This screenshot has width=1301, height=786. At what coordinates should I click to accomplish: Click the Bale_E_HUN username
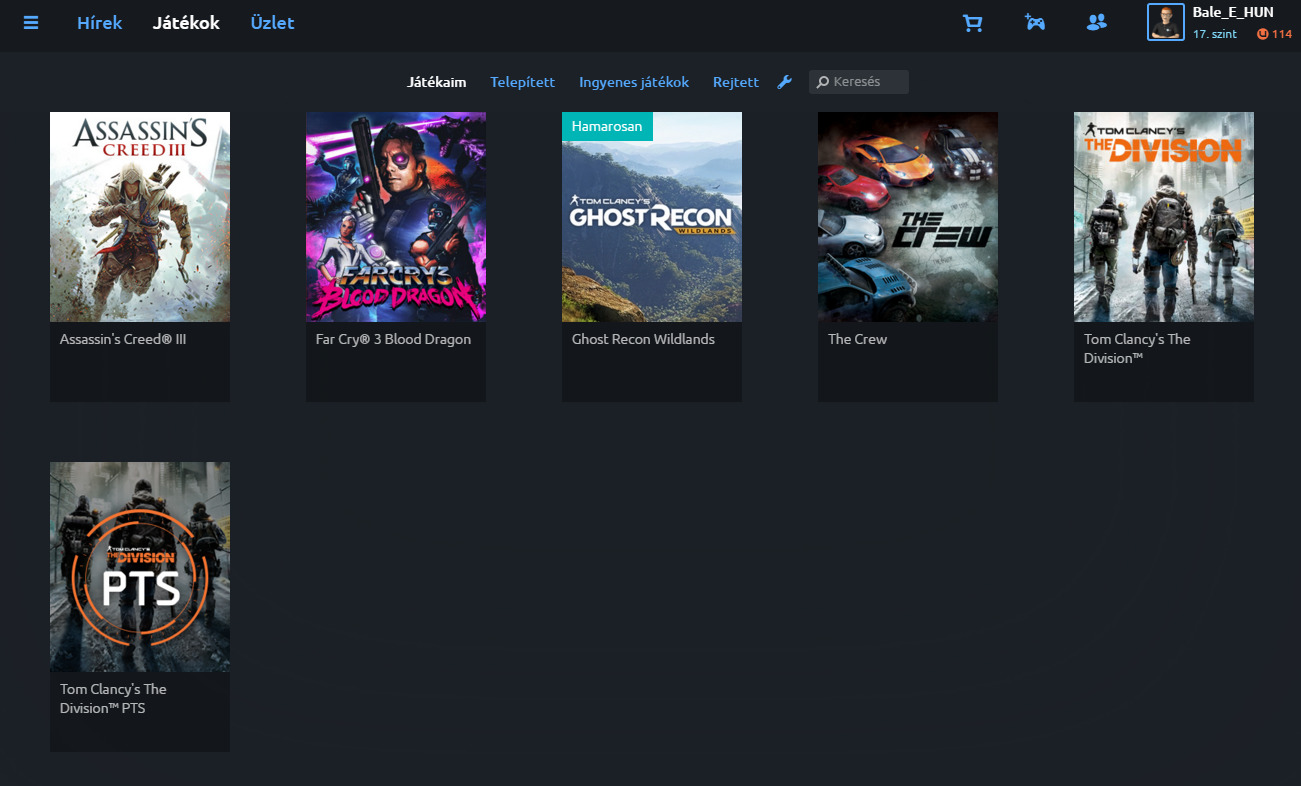click(x=1233, y=12)
